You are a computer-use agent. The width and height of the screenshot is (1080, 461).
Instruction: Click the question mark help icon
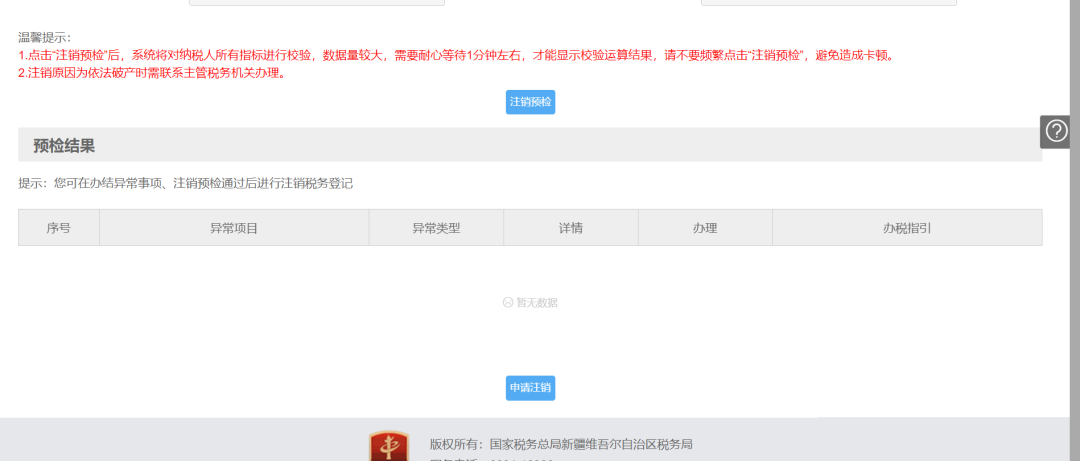[x=1056, y=132]
